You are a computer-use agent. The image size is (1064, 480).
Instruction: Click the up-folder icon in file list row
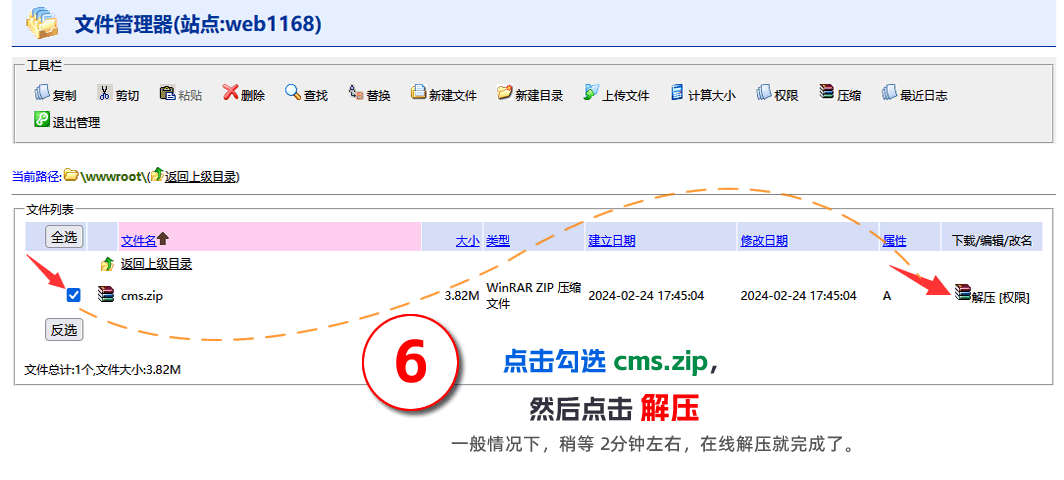click(107, 264)
